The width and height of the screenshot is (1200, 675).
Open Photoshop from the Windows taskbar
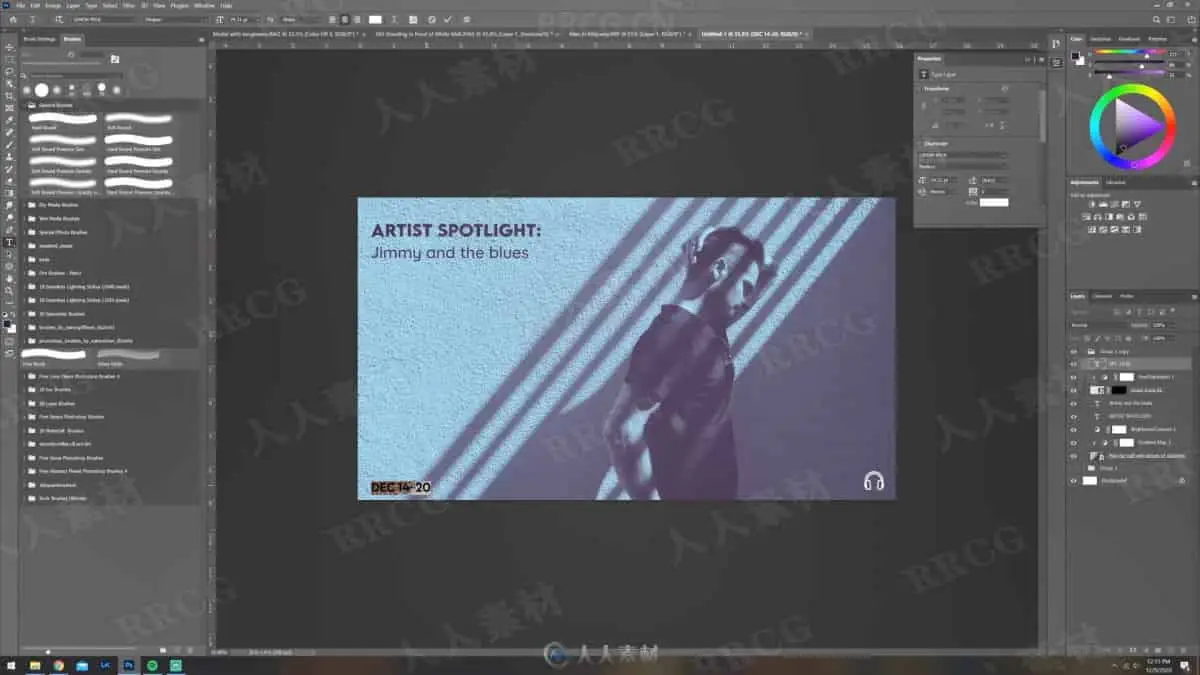[130, 665]
